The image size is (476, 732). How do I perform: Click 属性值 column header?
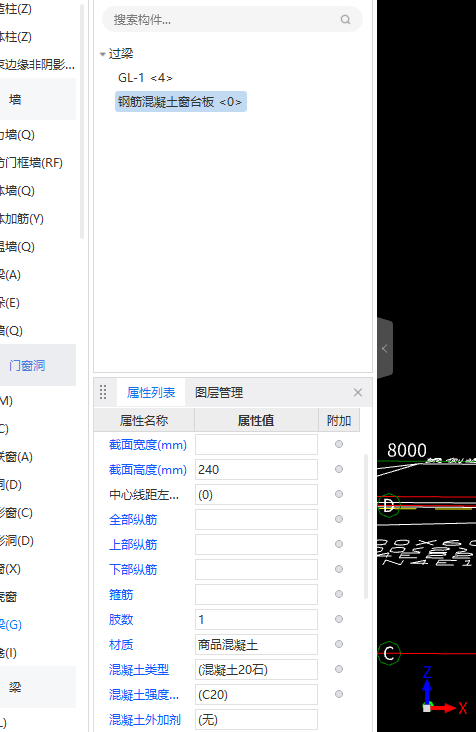tap(256, 421)
